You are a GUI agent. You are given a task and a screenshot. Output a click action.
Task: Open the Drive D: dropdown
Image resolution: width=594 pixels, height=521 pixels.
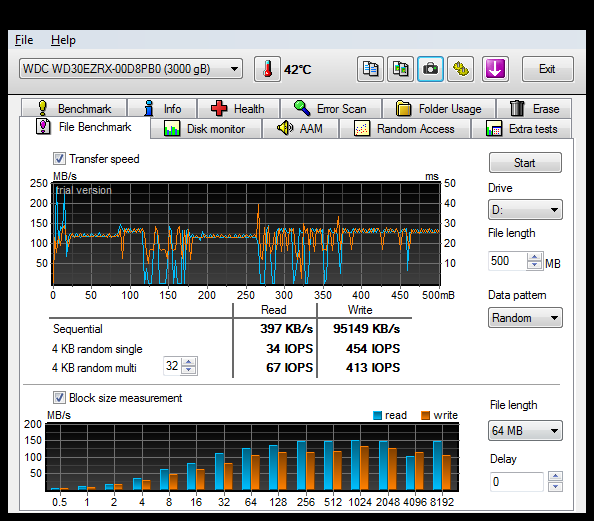point(525,210)
